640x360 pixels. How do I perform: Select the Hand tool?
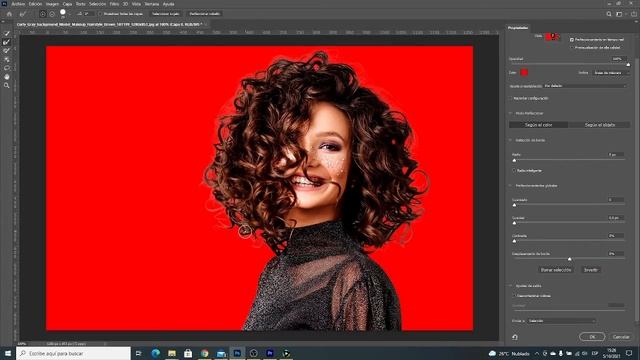click(7, 77)
